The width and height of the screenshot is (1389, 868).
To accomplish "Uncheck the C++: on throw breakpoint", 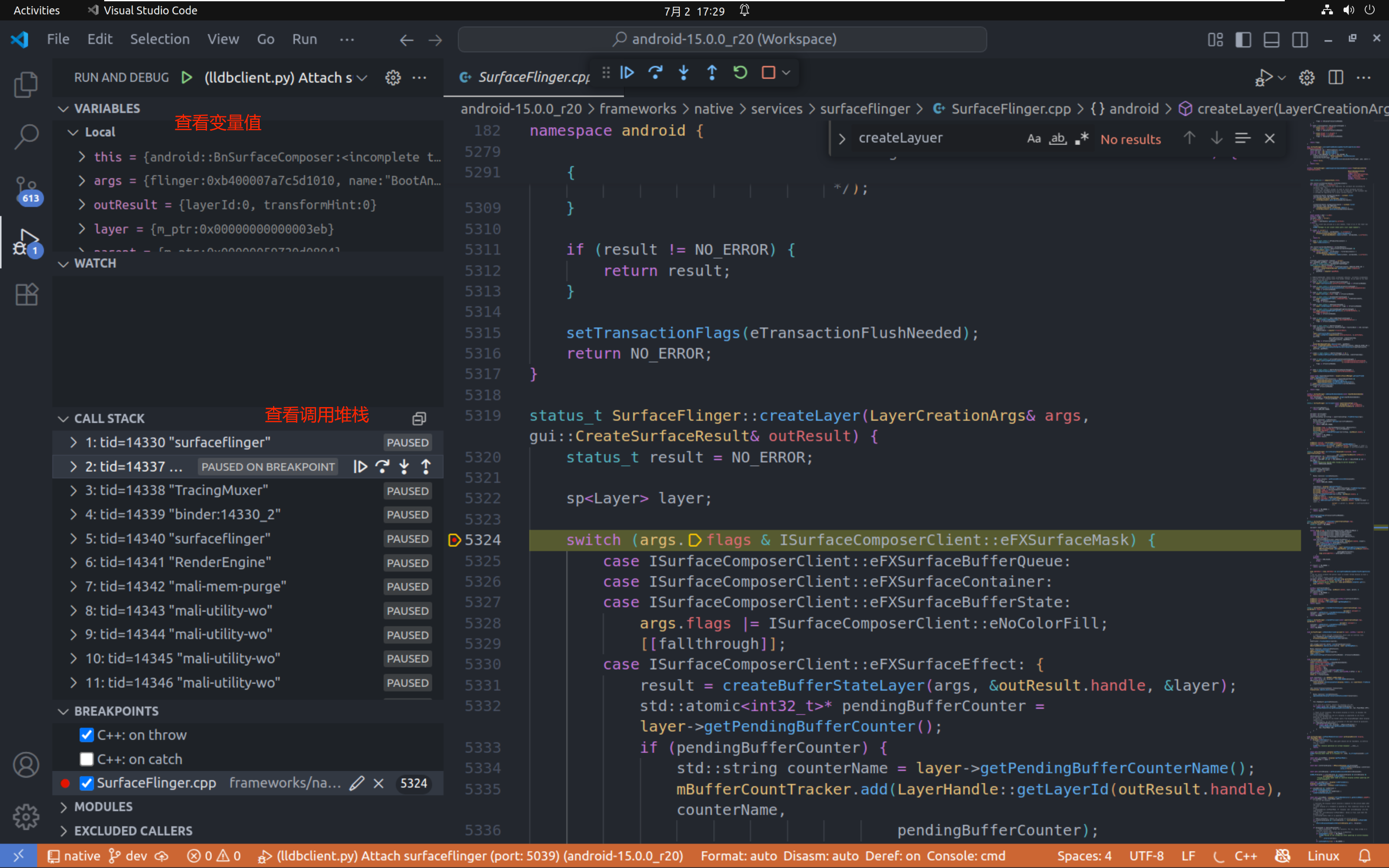I will pyautogui.click(x=87, y=735).
